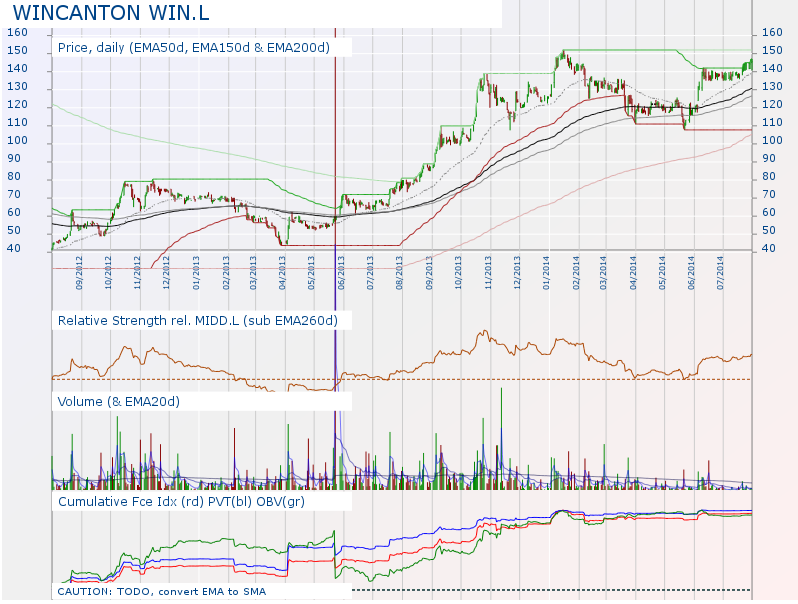Click the 120 value on right price axis
This screenshot has height=604, width=798.
pyautogui.click(x=772, y=104)
